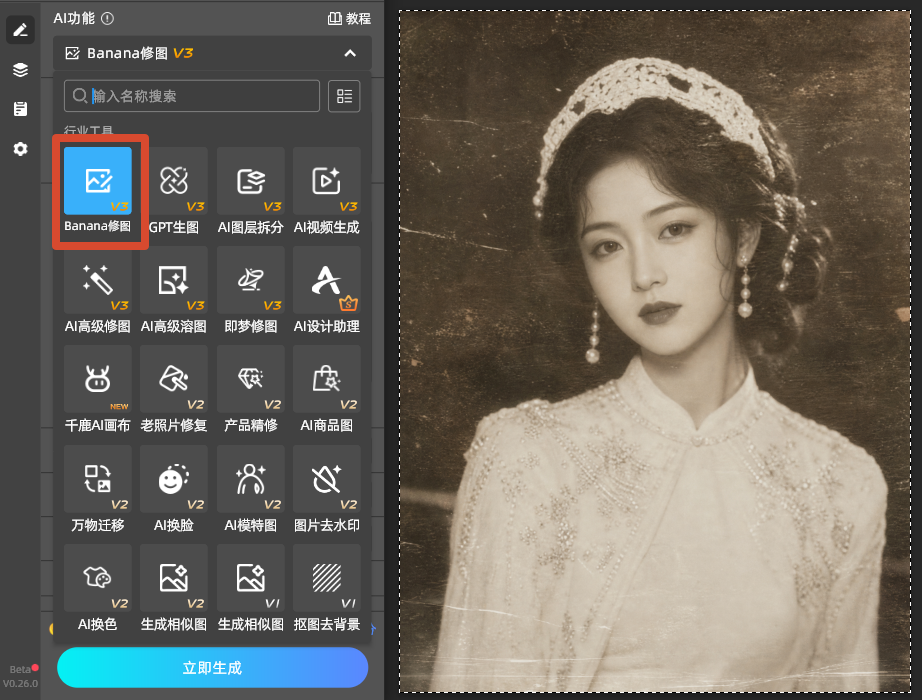
Task: Open the 教程 tutorial link
Action: coord(349,18)
